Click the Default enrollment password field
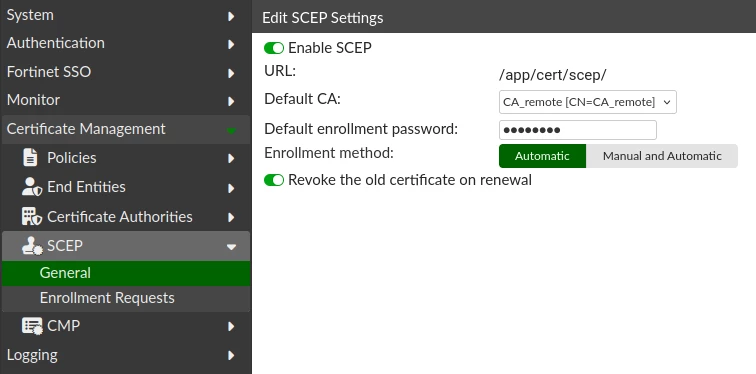The image size is (756, 374). [x=578, y=130]
